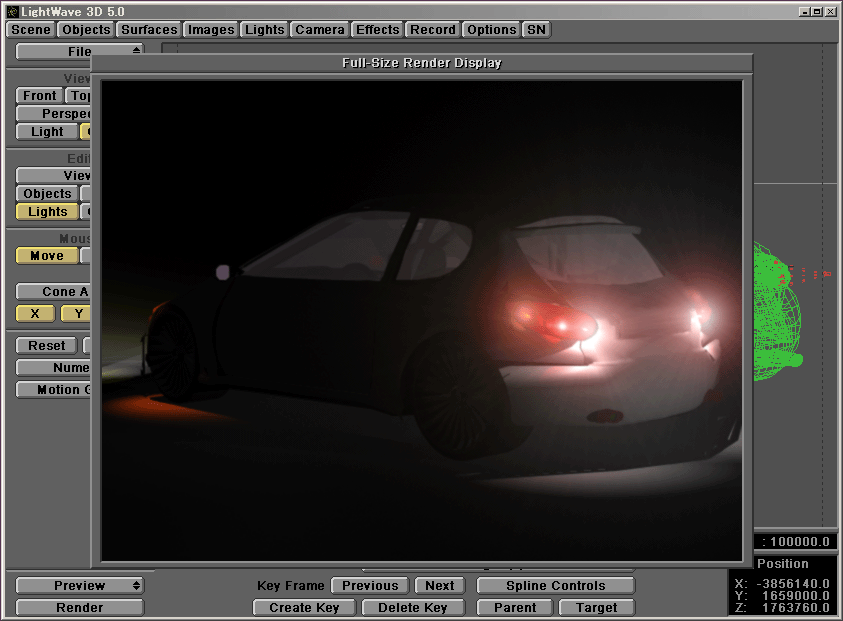The height and width of the screenshot is (621, 843).
Task: Open the Preview dropdown menu
Action: point(80,586)
